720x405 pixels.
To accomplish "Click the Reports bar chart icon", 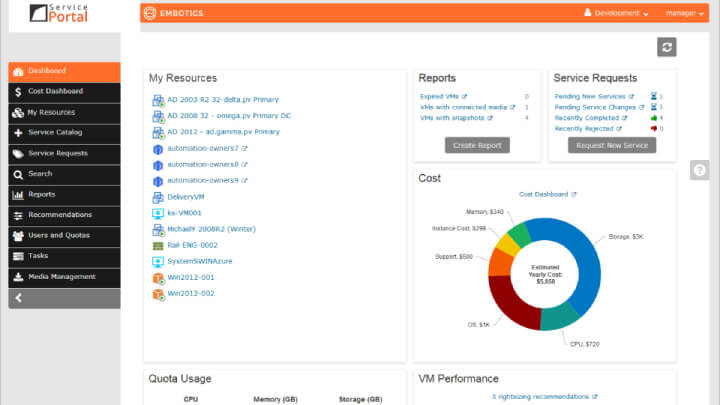I will click(x=18, y=195).
